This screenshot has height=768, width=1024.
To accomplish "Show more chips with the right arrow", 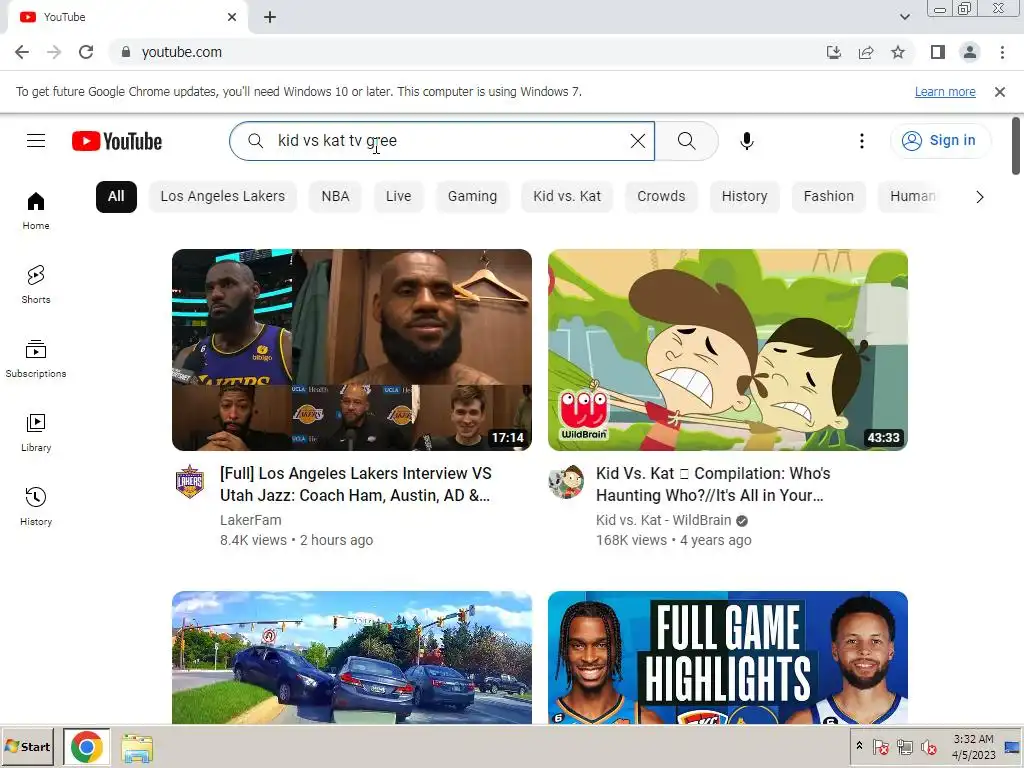I will point(979,197).
